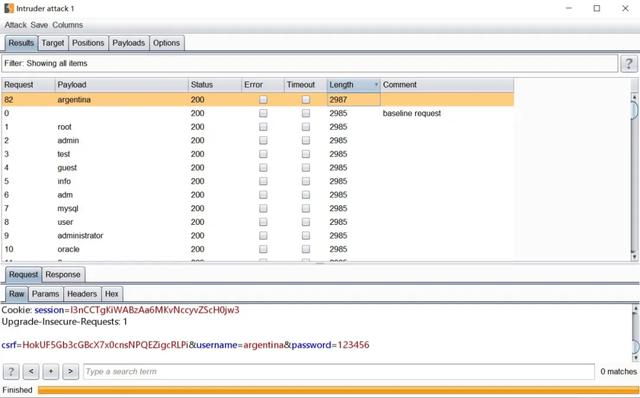The image size is (640, 398).
Task: Open the filter help question mark button
Action: 629,63
